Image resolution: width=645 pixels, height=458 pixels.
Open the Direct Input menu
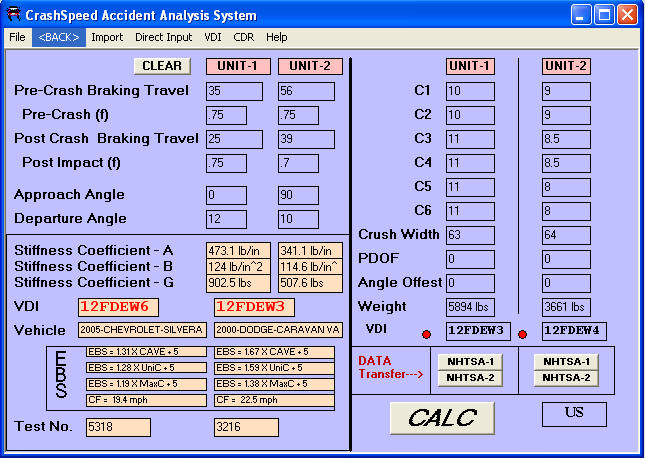click(x=163, y=37)
